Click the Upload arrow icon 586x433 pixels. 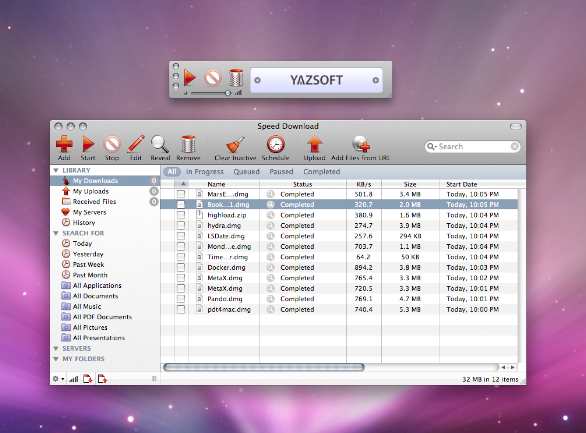coord(314,144)
